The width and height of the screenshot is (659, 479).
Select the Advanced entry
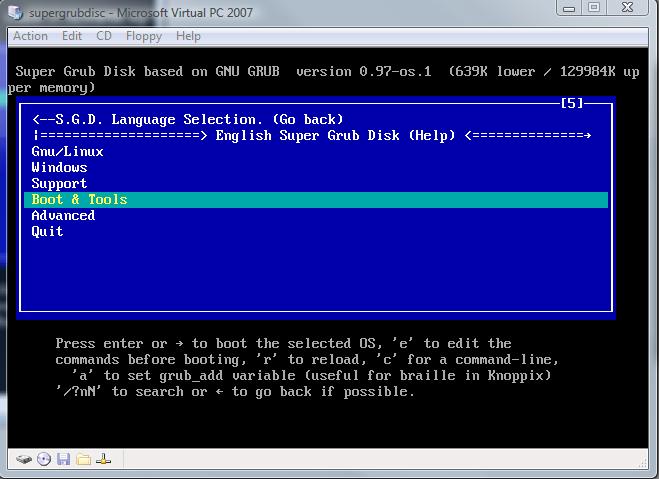(x=316, y=216)
